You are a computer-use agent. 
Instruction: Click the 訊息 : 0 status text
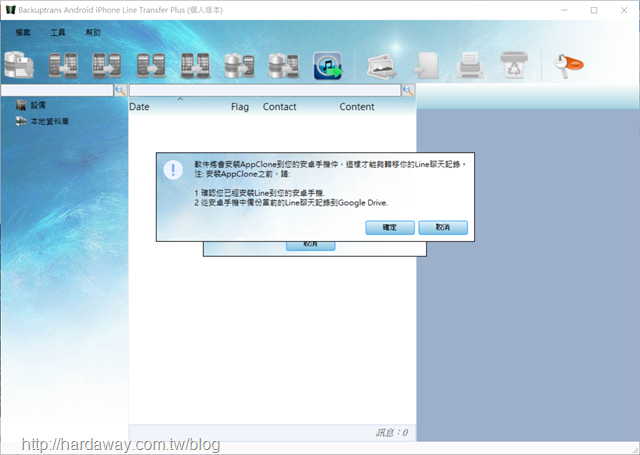point(392,433)
